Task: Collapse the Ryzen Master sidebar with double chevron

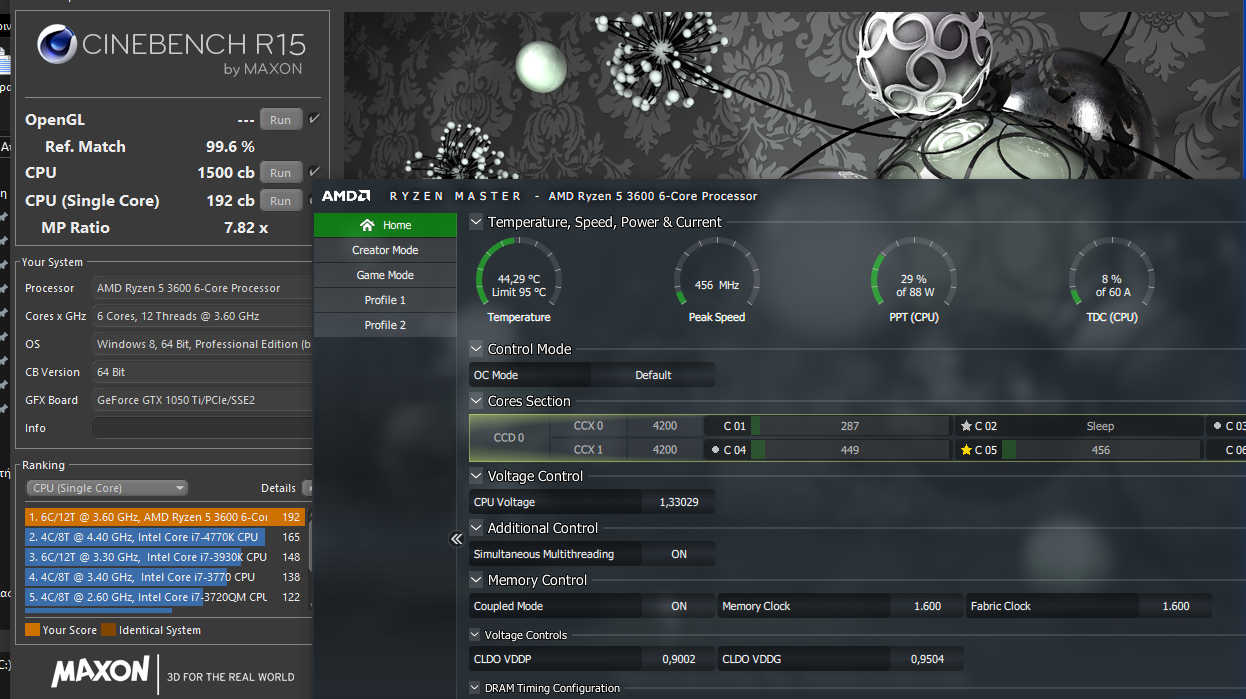Action: (457, 539)
